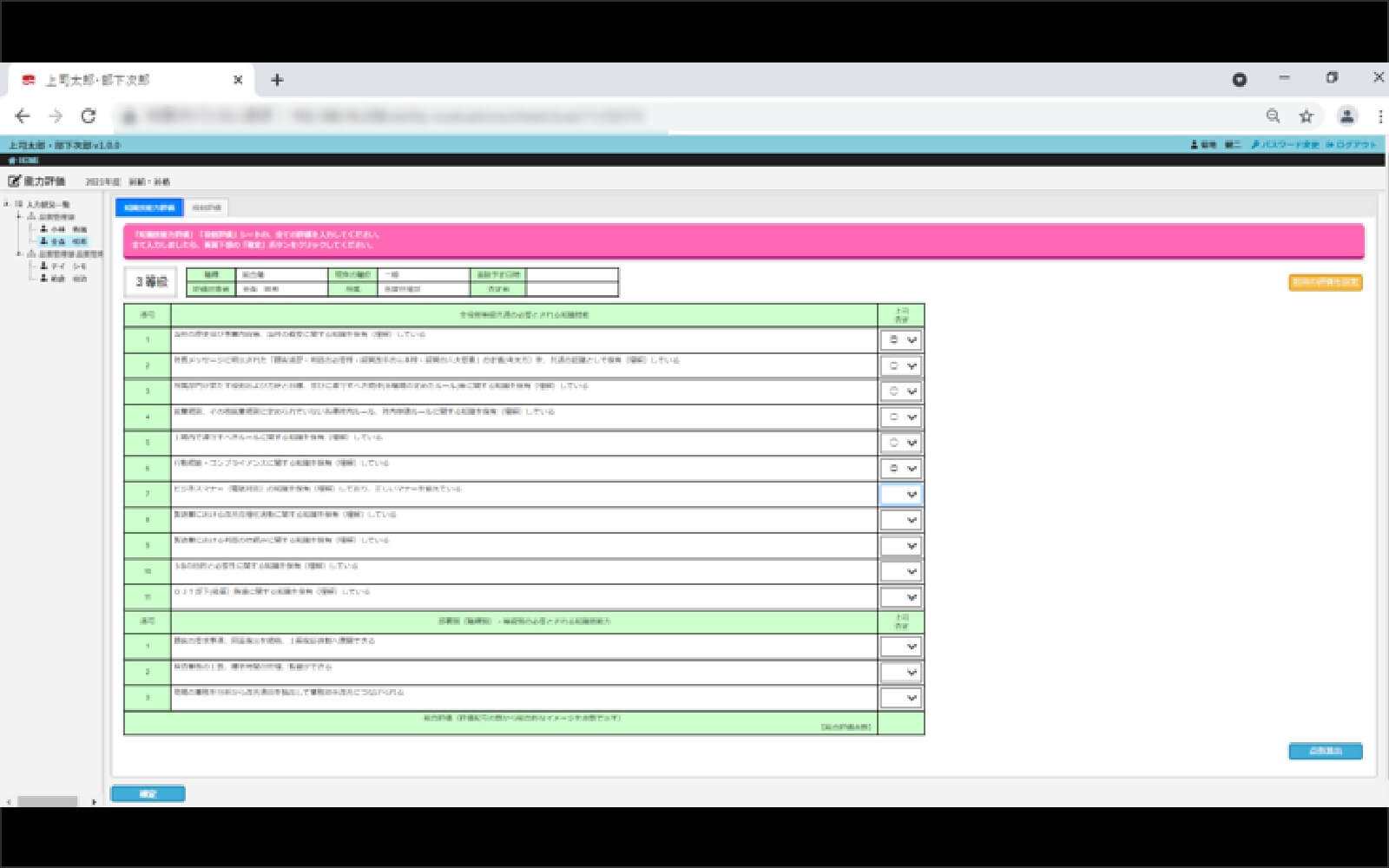Click the app title 上司太郎・部下次郎 v1.0.0
1389x868 pixels.
pos(64,145)
